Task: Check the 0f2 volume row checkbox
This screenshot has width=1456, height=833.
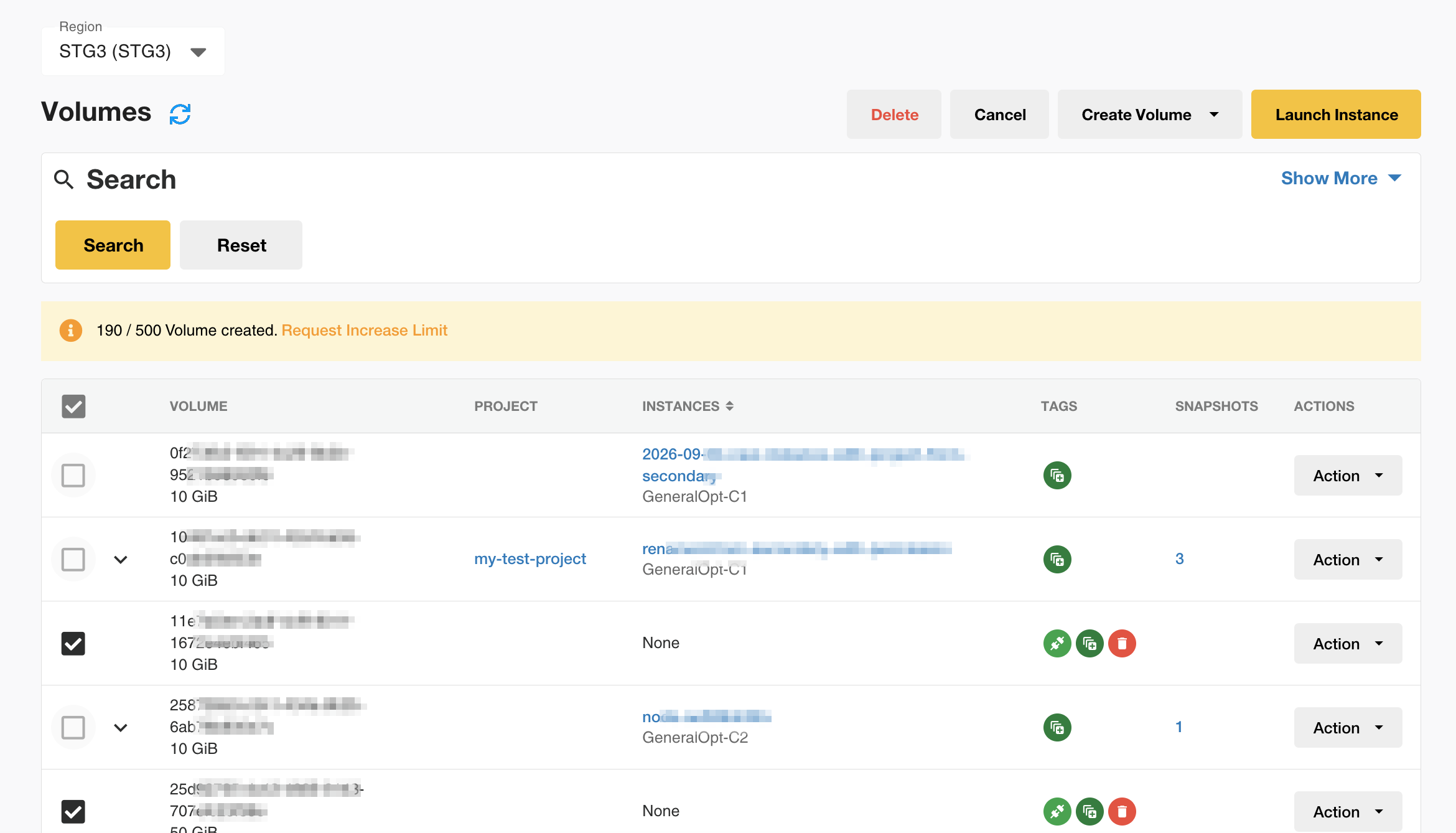Action: click(x=73, y=476)
